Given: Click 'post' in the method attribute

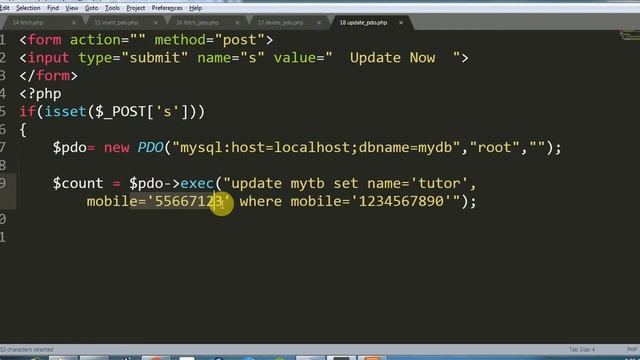Looking at the screenshot, I should (x=240, y=40).
